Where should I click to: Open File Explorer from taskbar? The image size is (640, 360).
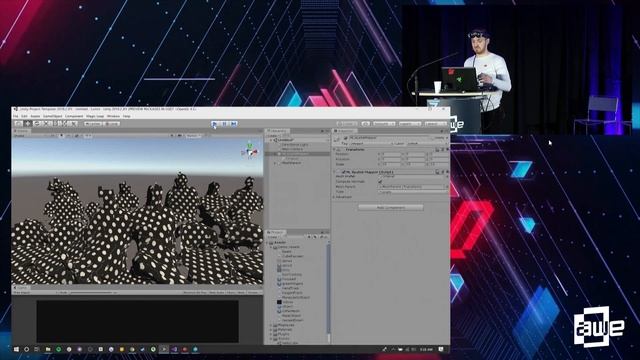click(48, 349)
